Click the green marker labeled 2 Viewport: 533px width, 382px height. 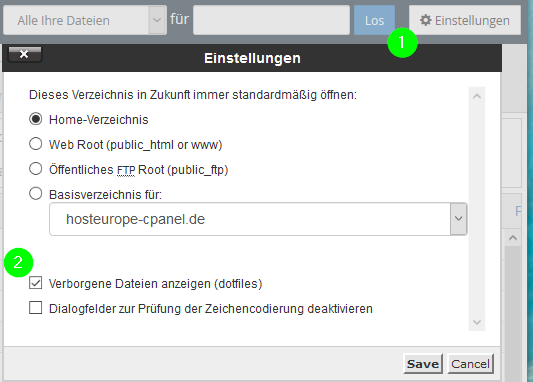pos(18,262)
